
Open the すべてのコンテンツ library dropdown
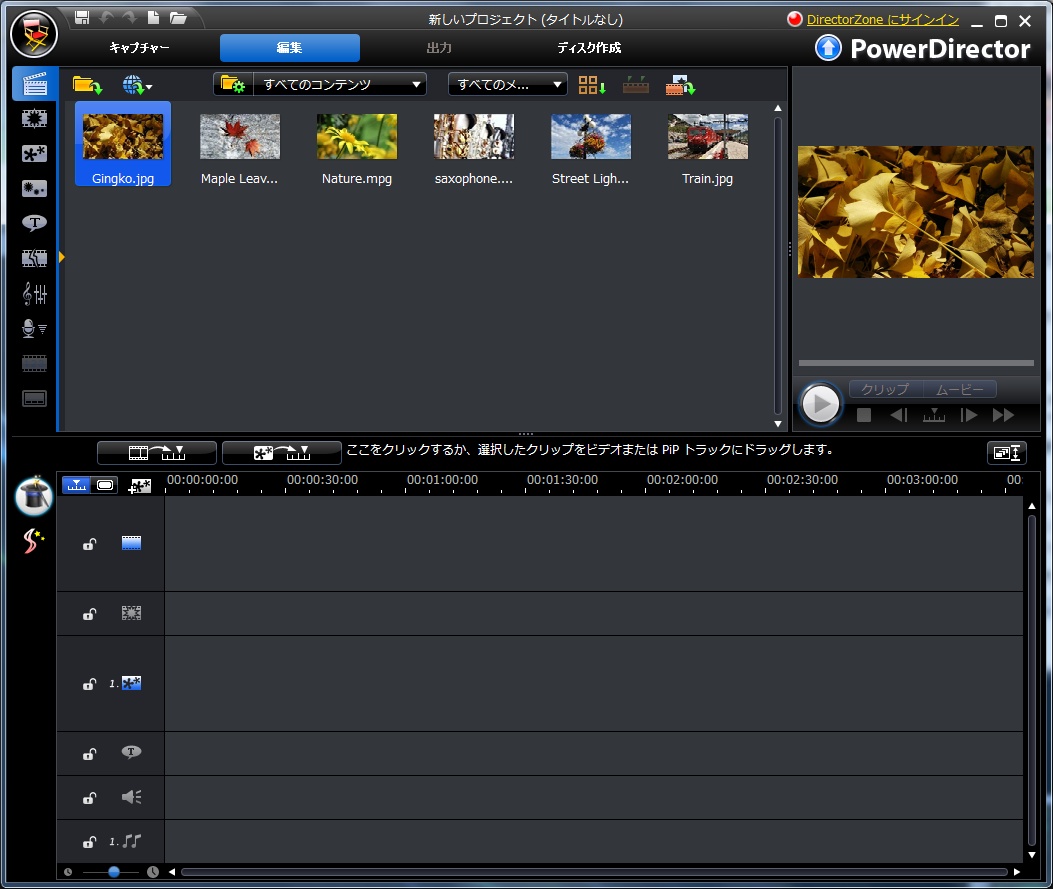[x=340, y=85]
